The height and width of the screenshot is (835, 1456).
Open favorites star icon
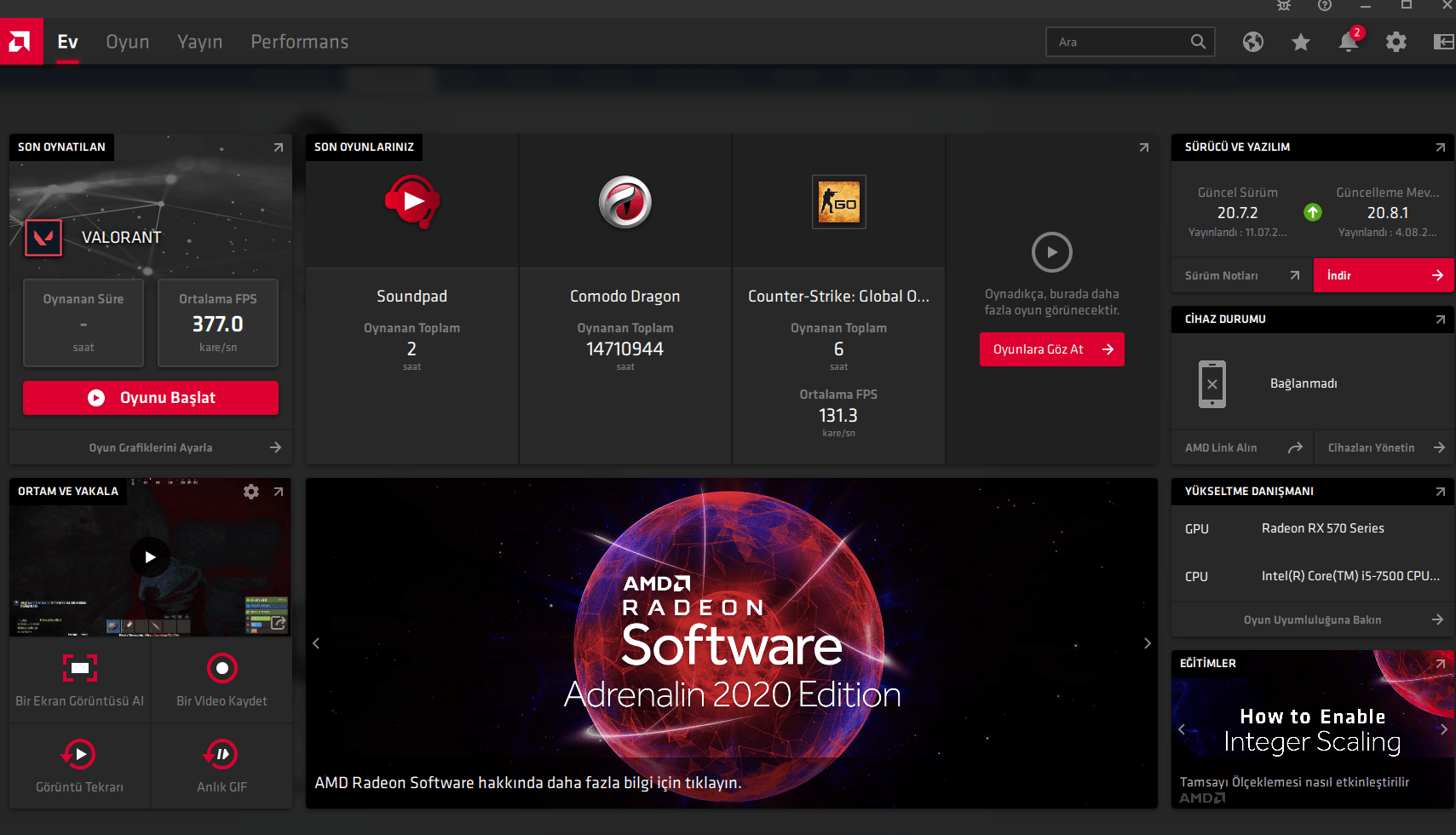click(x=1300, y=42)
